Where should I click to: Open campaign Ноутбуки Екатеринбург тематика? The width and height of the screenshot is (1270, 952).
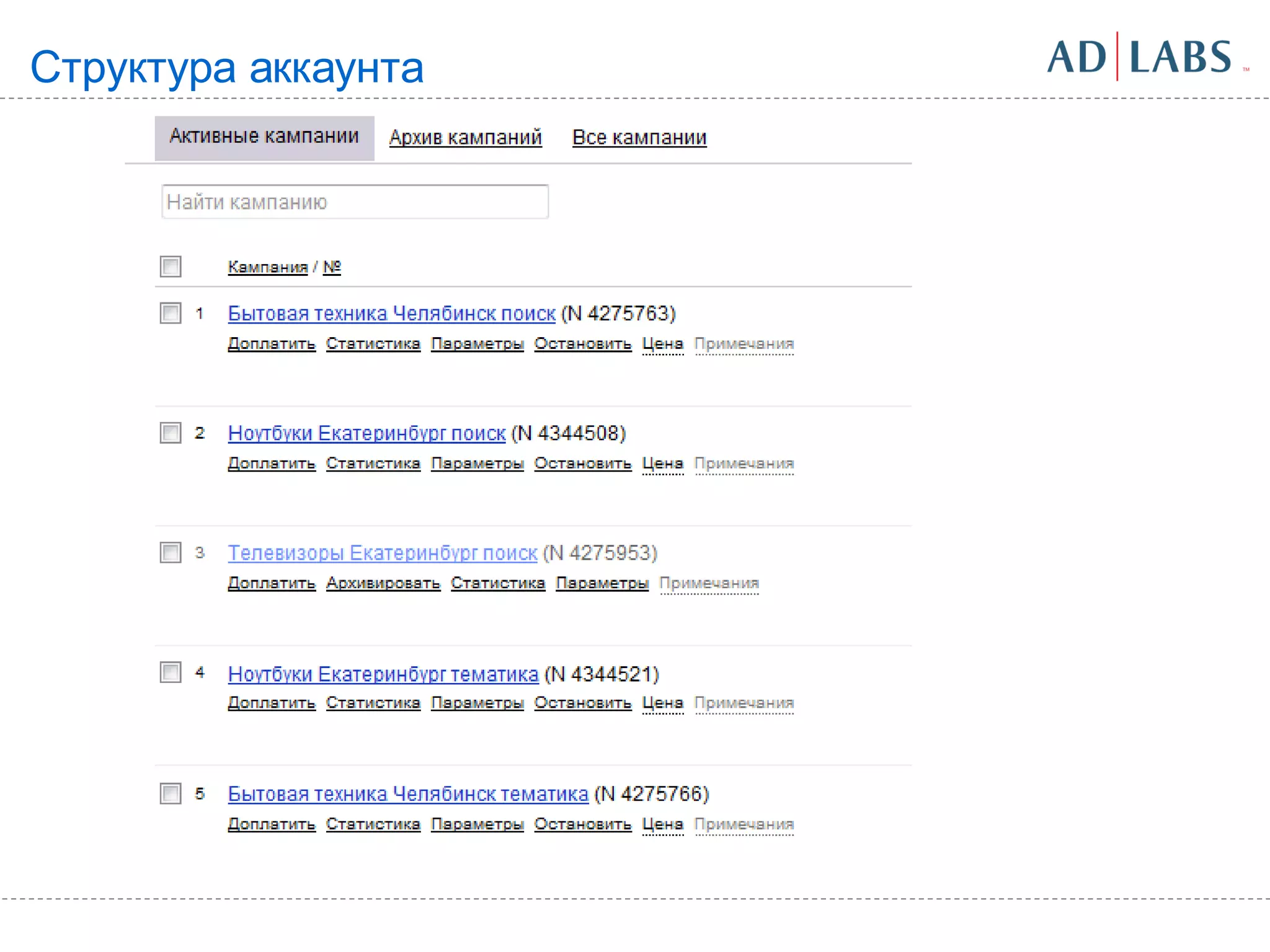pyautogui.click(x=383, y=674)
